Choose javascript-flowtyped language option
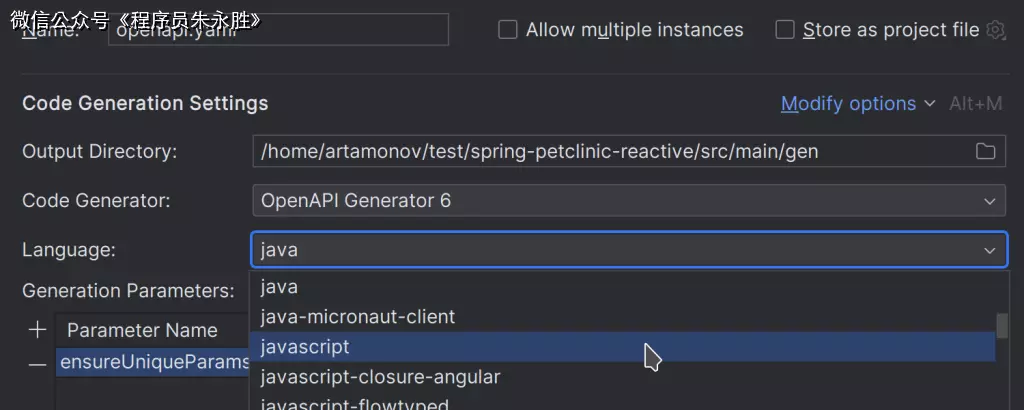 pyautogui.click(x=354, y=404)
